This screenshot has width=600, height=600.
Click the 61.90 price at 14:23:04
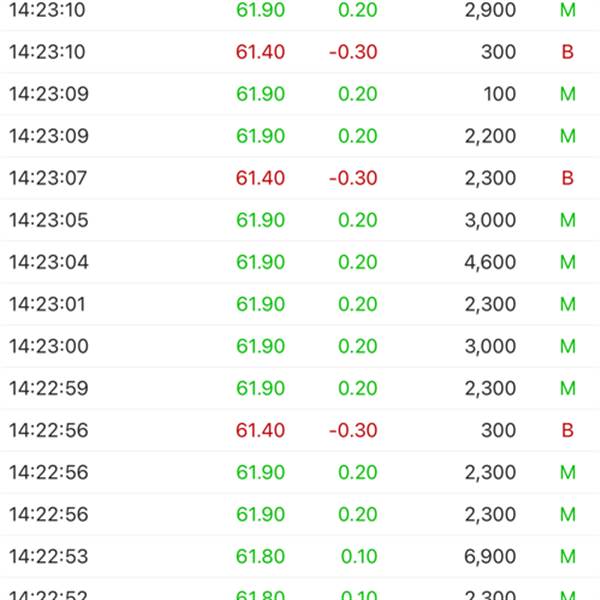tap(261, 262)
